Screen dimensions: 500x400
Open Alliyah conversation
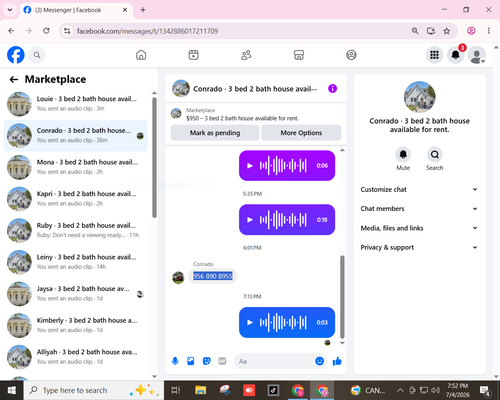75,357
